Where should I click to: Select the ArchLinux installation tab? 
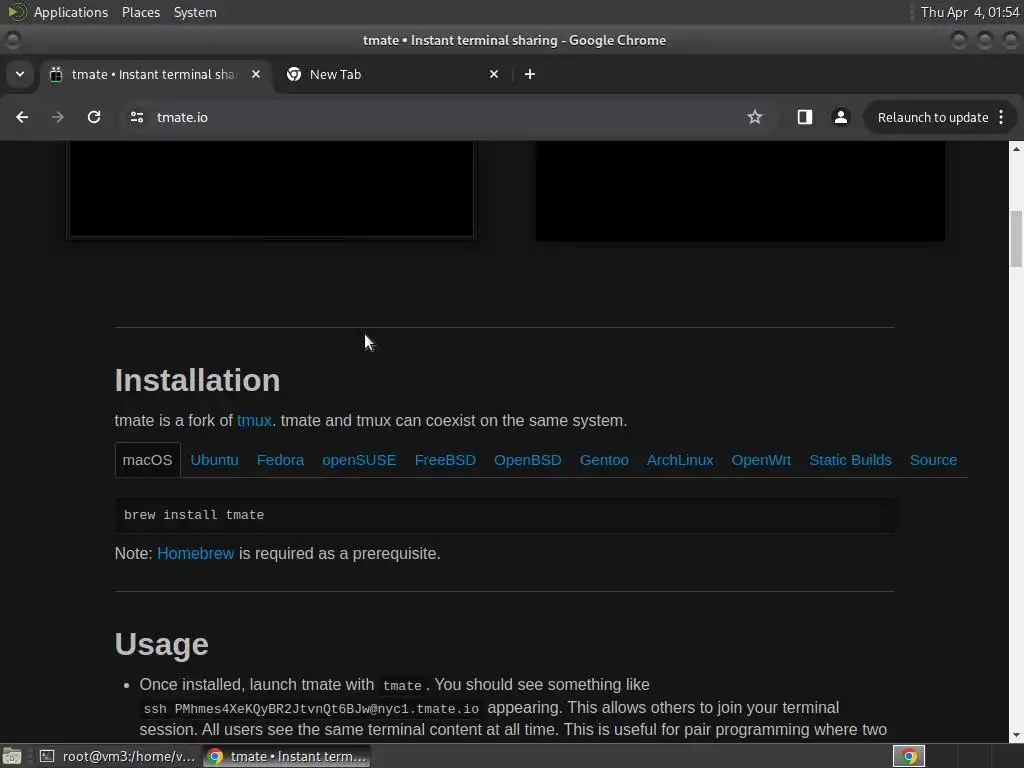click(680, 460)
